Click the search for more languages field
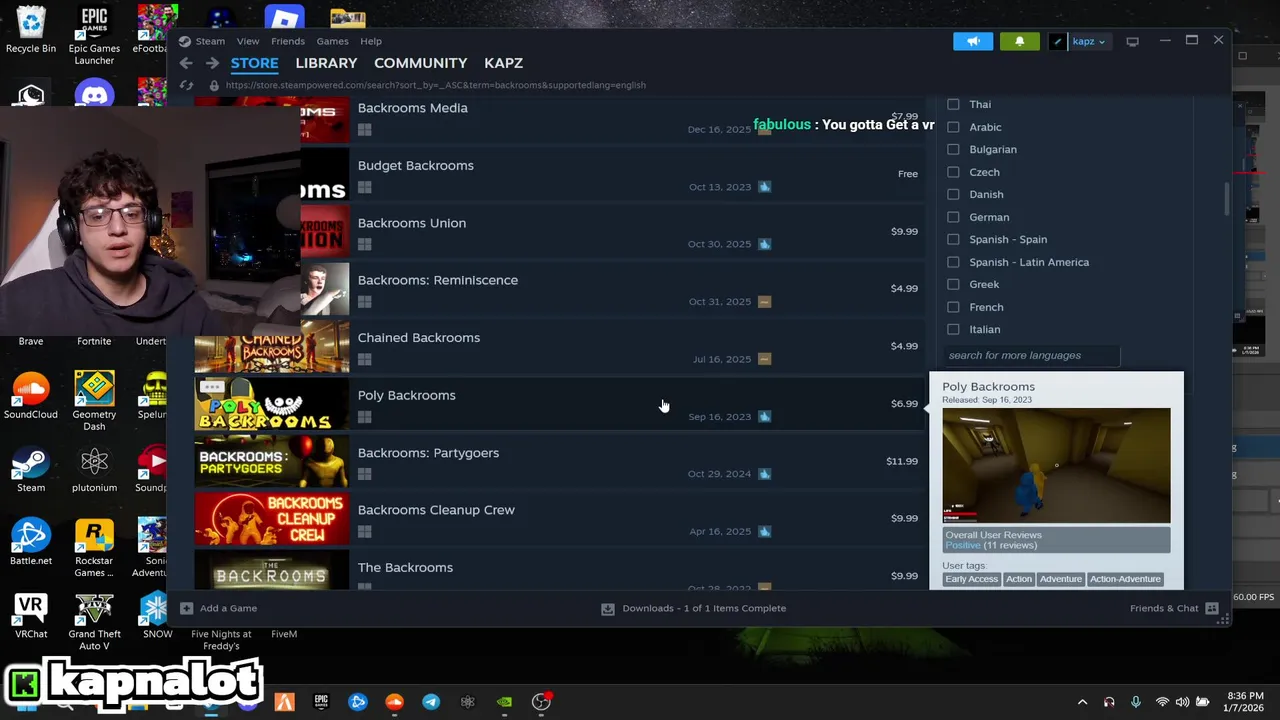This screenshot has height=720, width=1280. pos(1032,355)
